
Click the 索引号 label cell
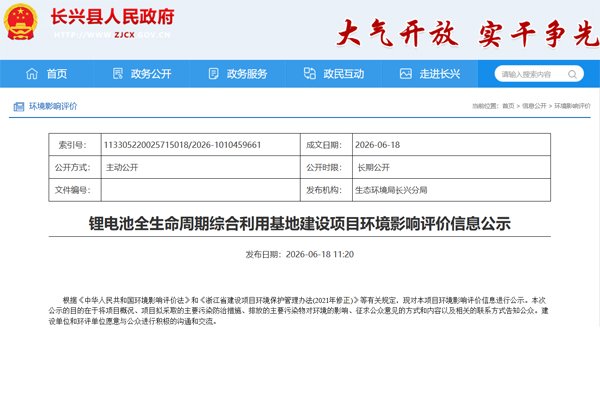pyautogui.click(x=75, y=145)
